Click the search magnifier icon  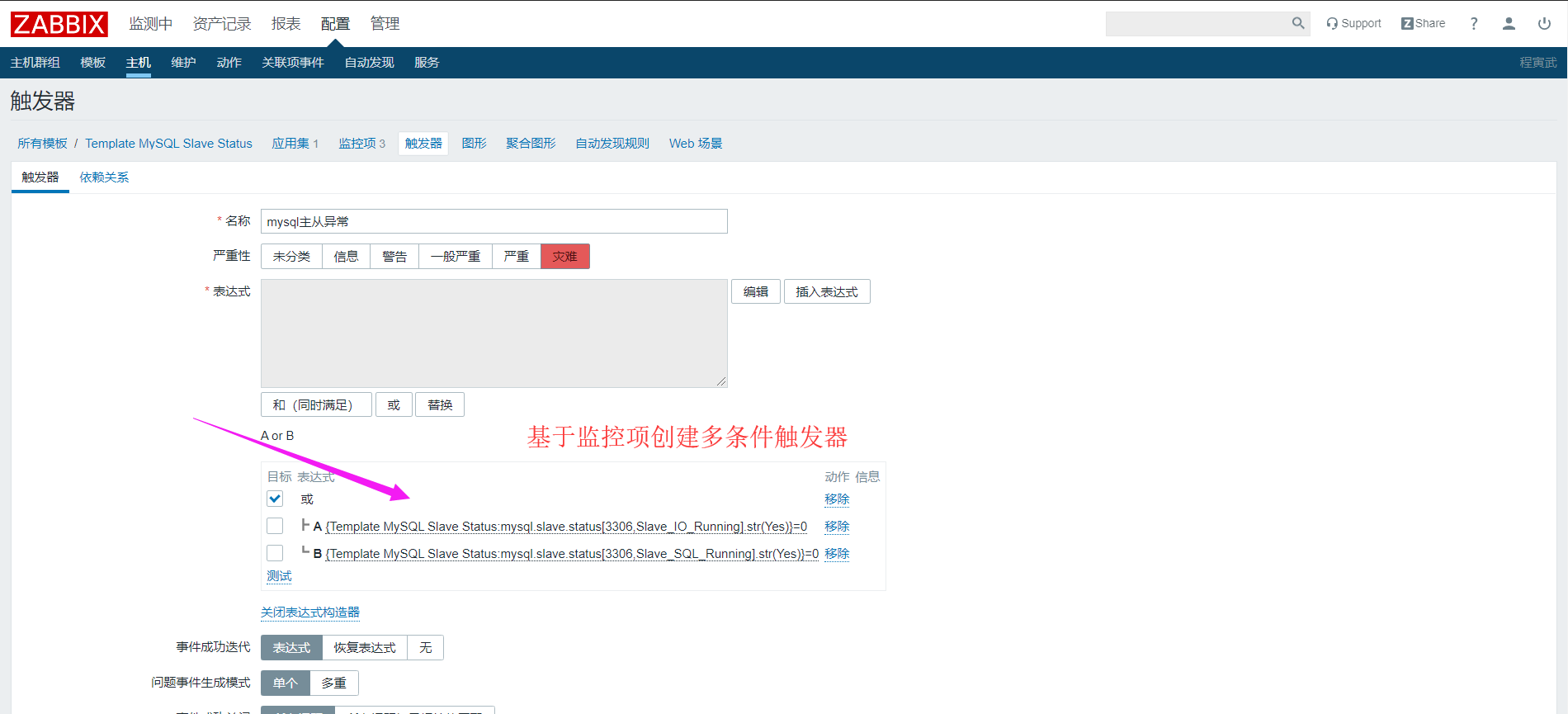[1298, 23]
